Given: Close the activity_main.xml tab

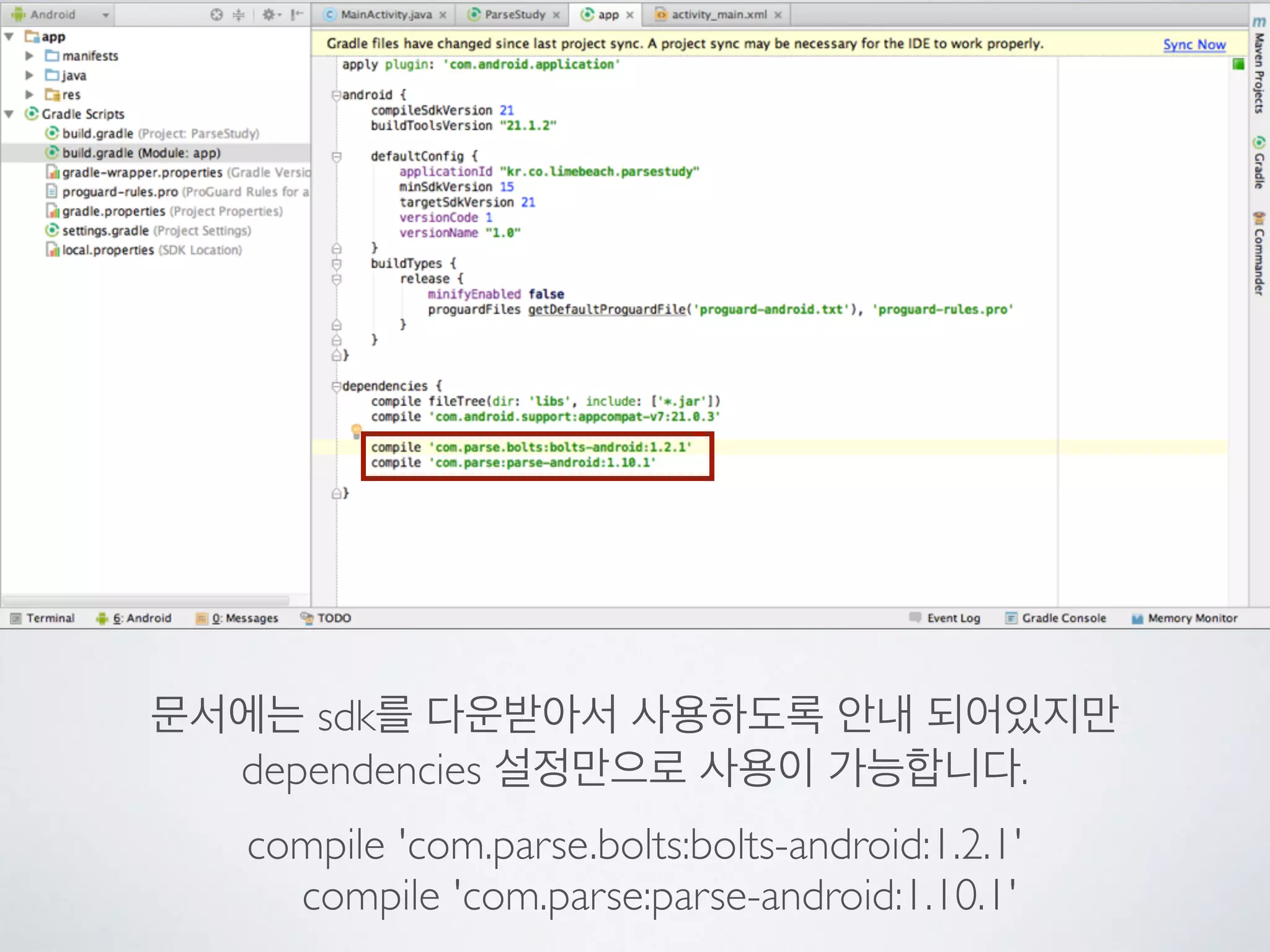Looking at the screenshot, I should (778, 15).
